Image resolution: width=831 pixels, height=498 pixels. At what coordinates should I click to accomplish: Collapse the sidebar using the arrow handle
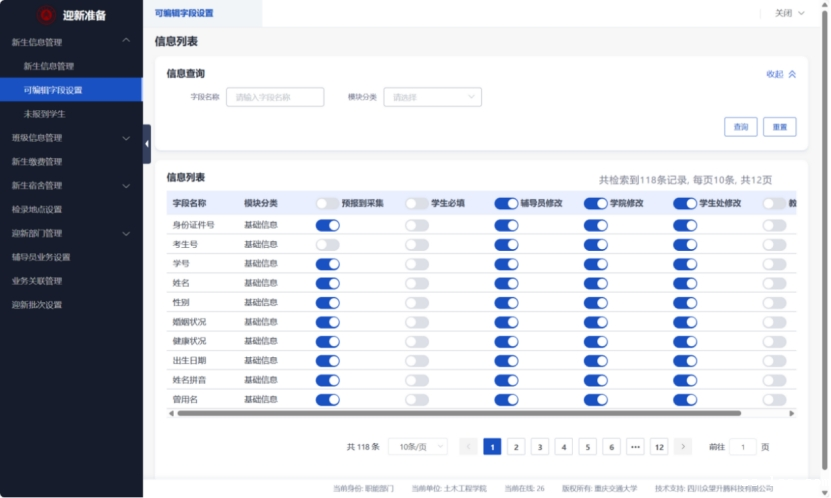point(147,144)
